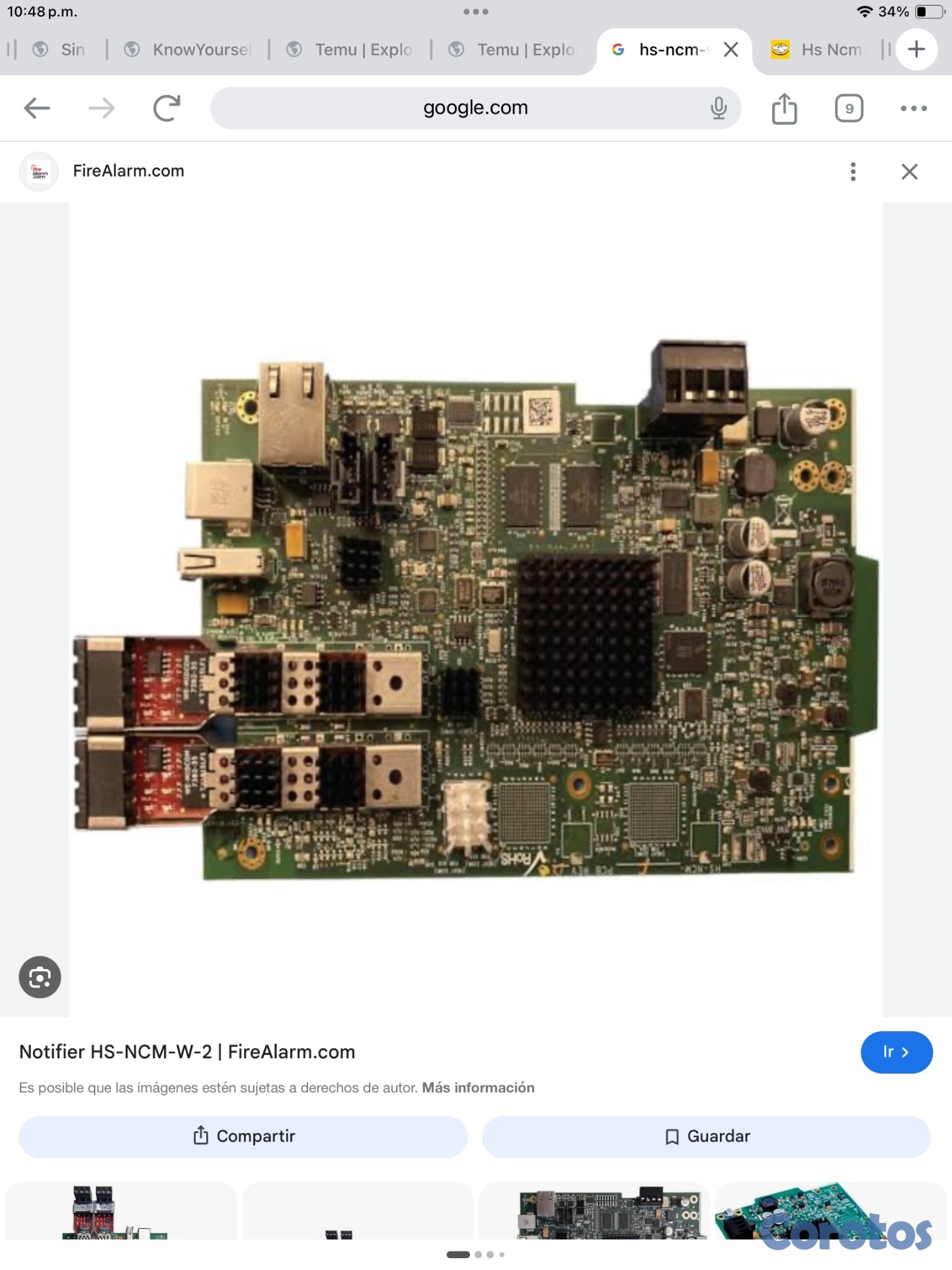952x1270 pixels.
Task: Tap the google.com address bar
Action: coord(475,108)
